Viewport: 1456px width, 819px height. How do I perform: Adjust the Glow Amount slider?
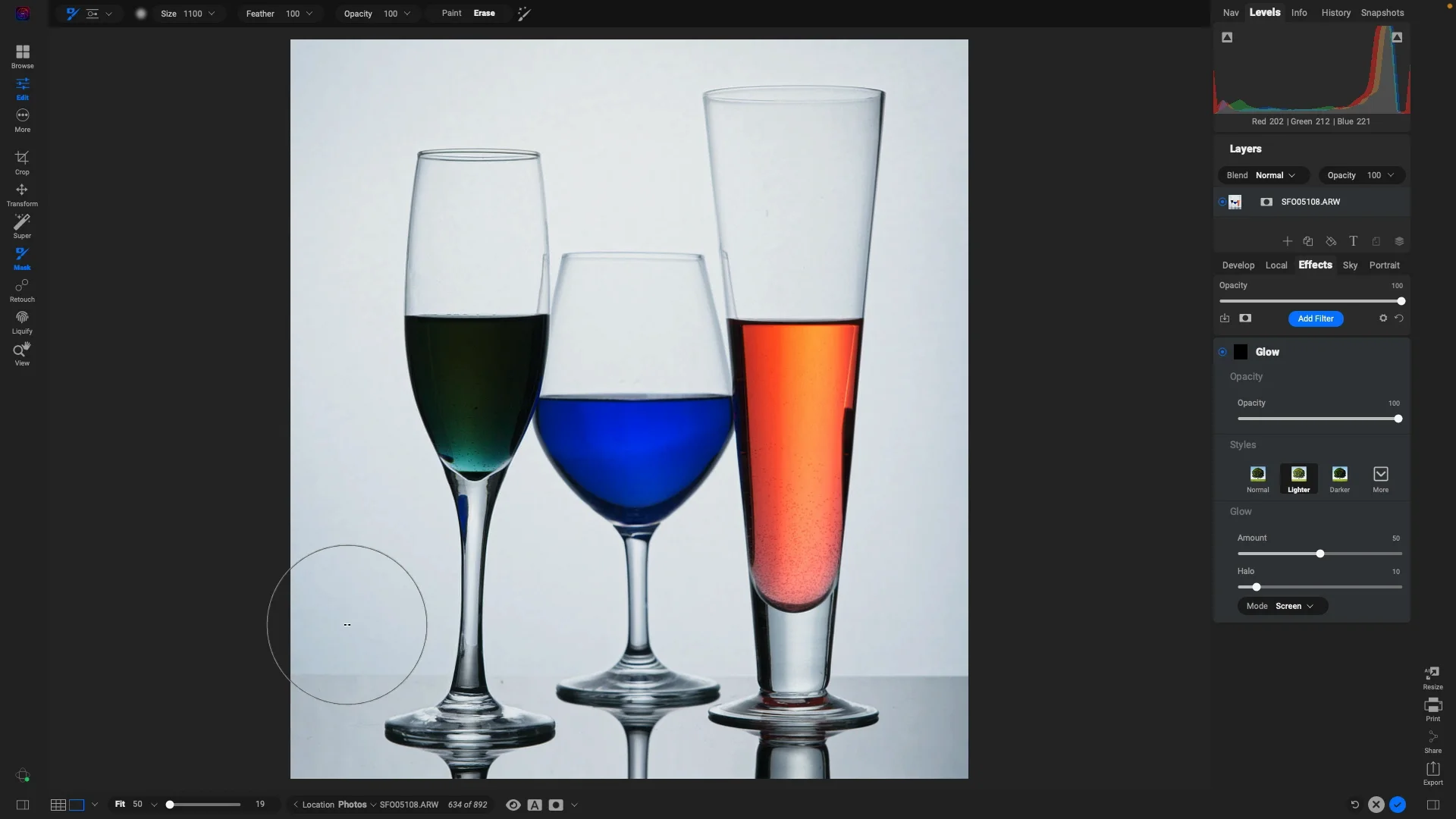pos(1319,554)
